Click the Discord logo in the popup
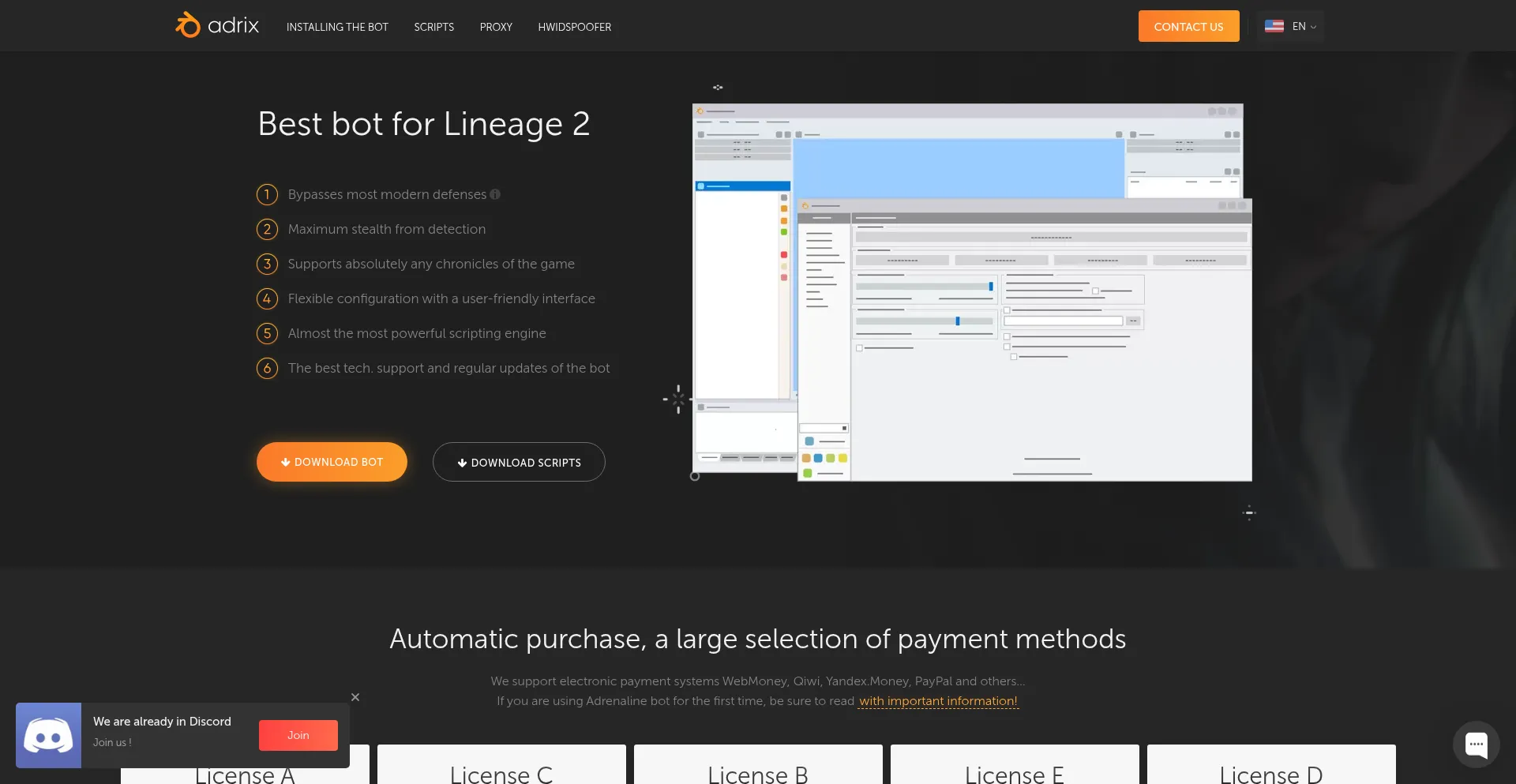 [x=48, y=735]
